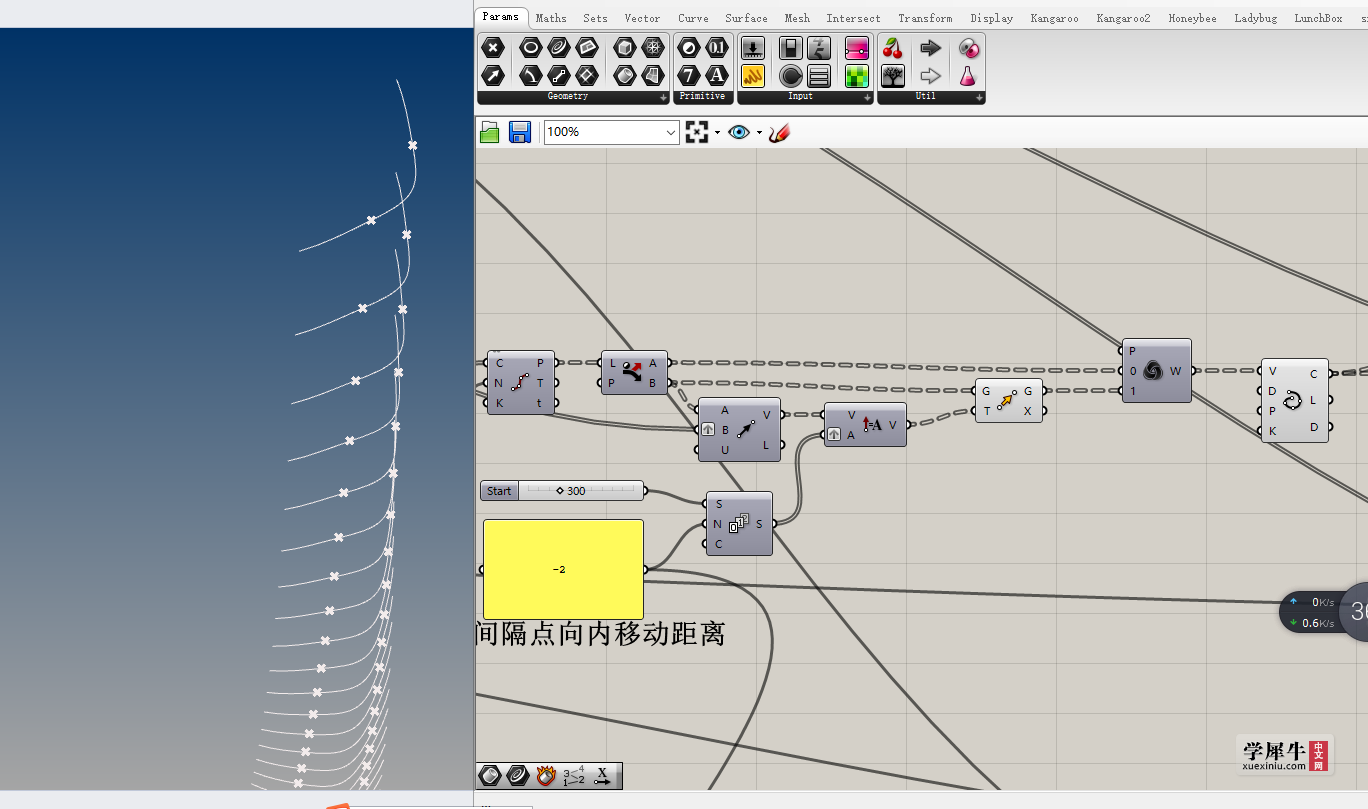Select the Vector parameter arrow icon

[x=492, y=75]
